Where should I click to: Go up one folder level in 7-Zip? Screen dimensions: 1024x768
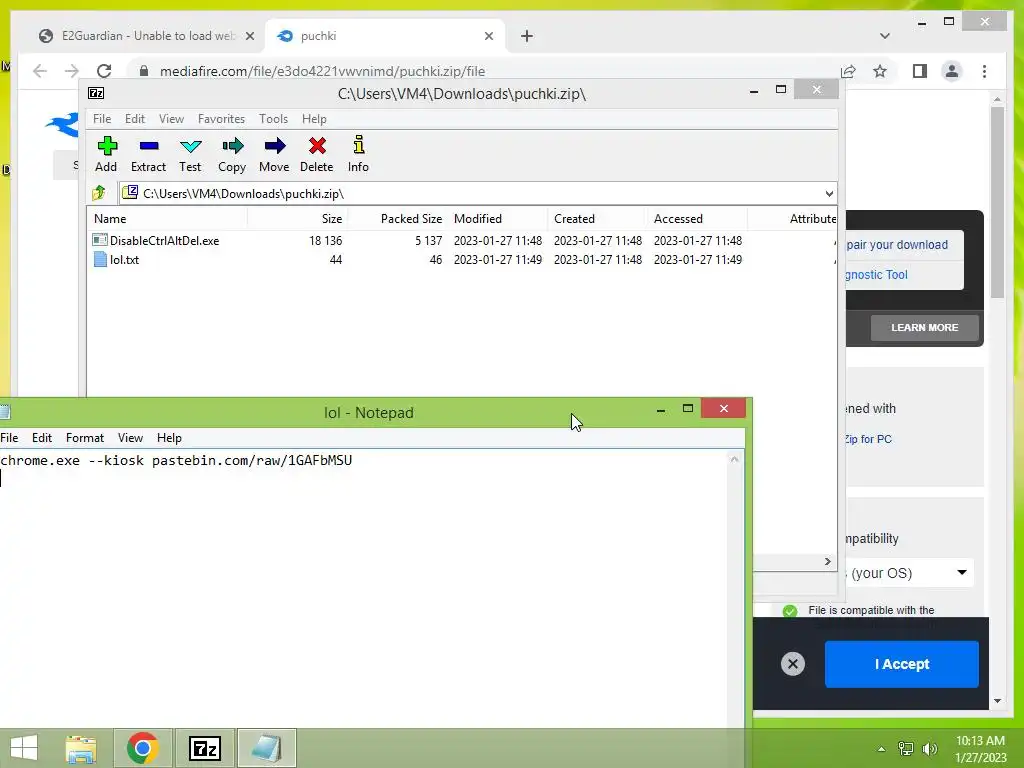point(99,193)
